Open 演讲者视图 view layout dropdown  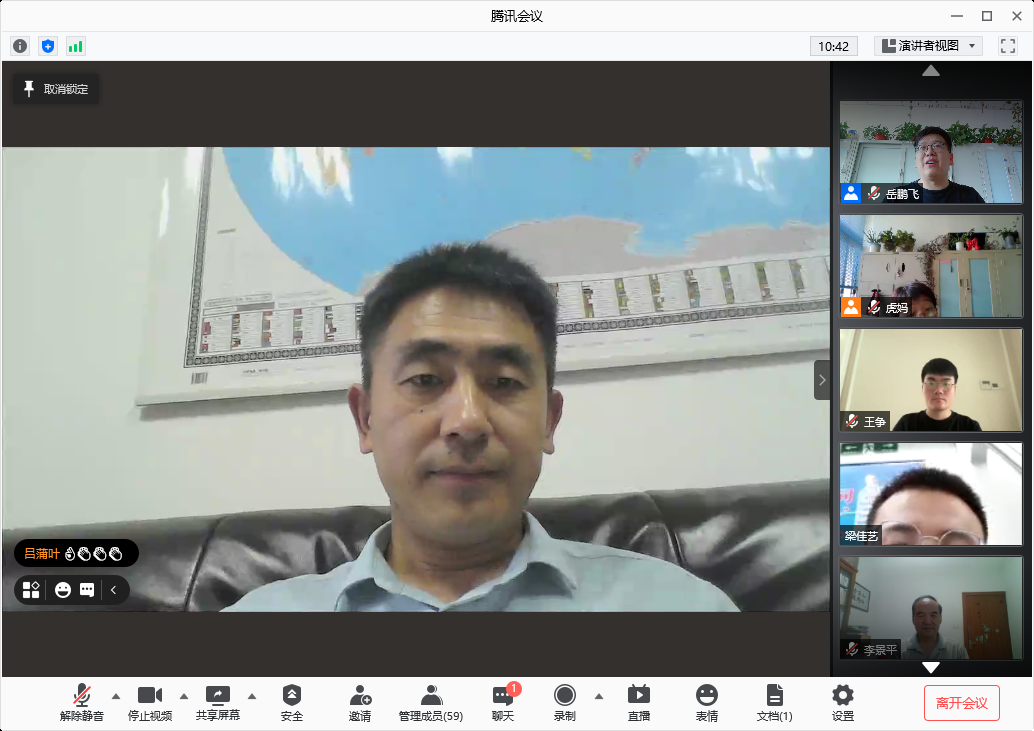[929, 46]
